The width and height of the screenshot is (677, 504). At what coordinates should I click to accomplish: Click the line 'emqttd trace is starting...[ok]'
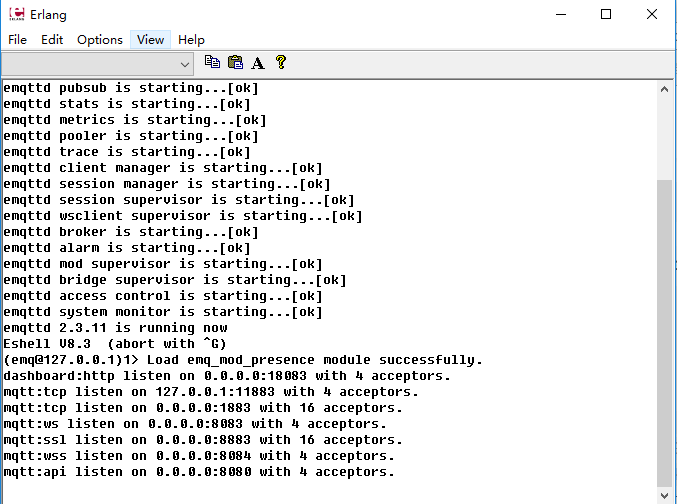click(x=127, y=152)
